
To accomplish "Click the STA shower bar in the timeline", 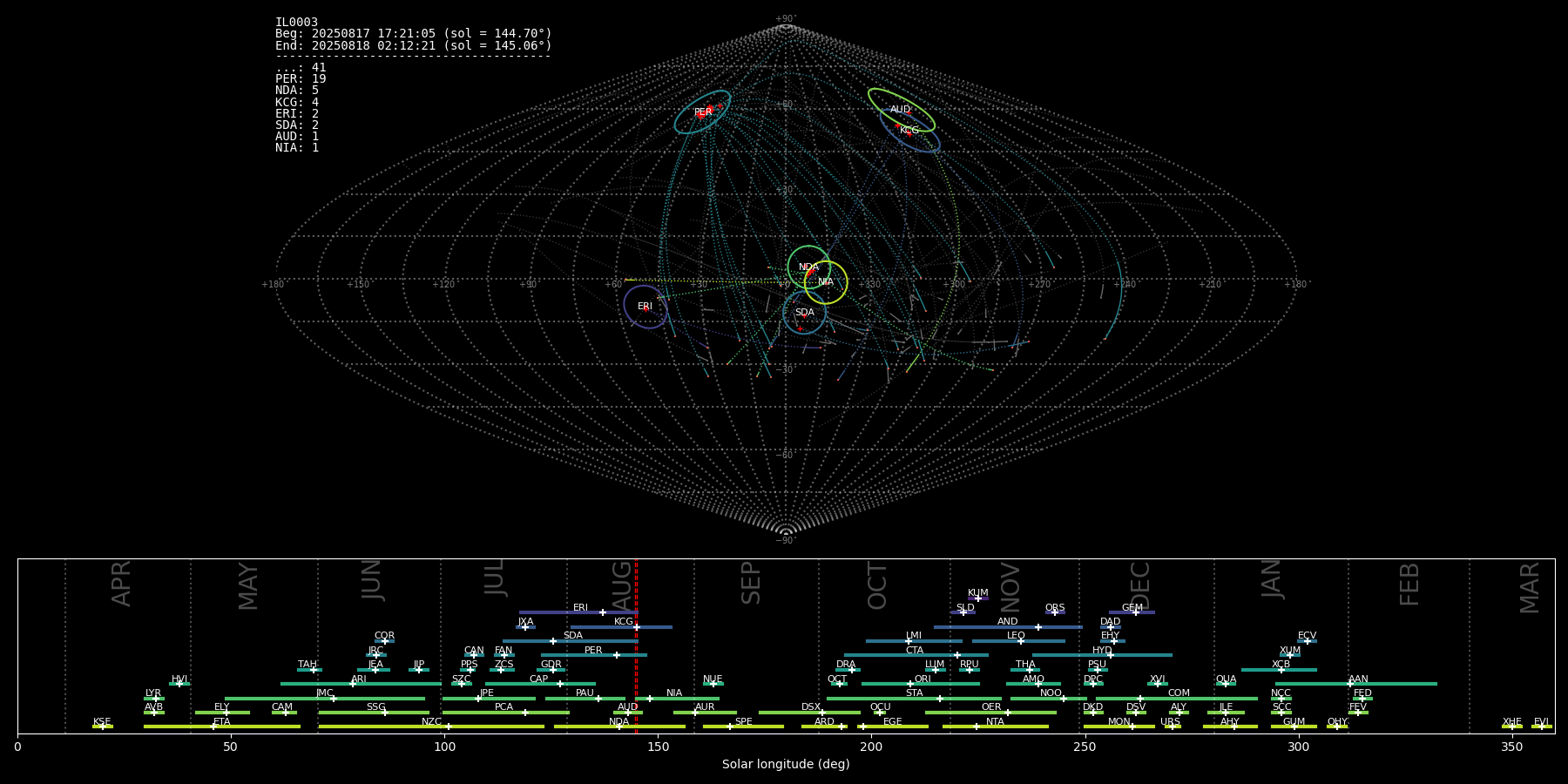I will click(914, 699).
